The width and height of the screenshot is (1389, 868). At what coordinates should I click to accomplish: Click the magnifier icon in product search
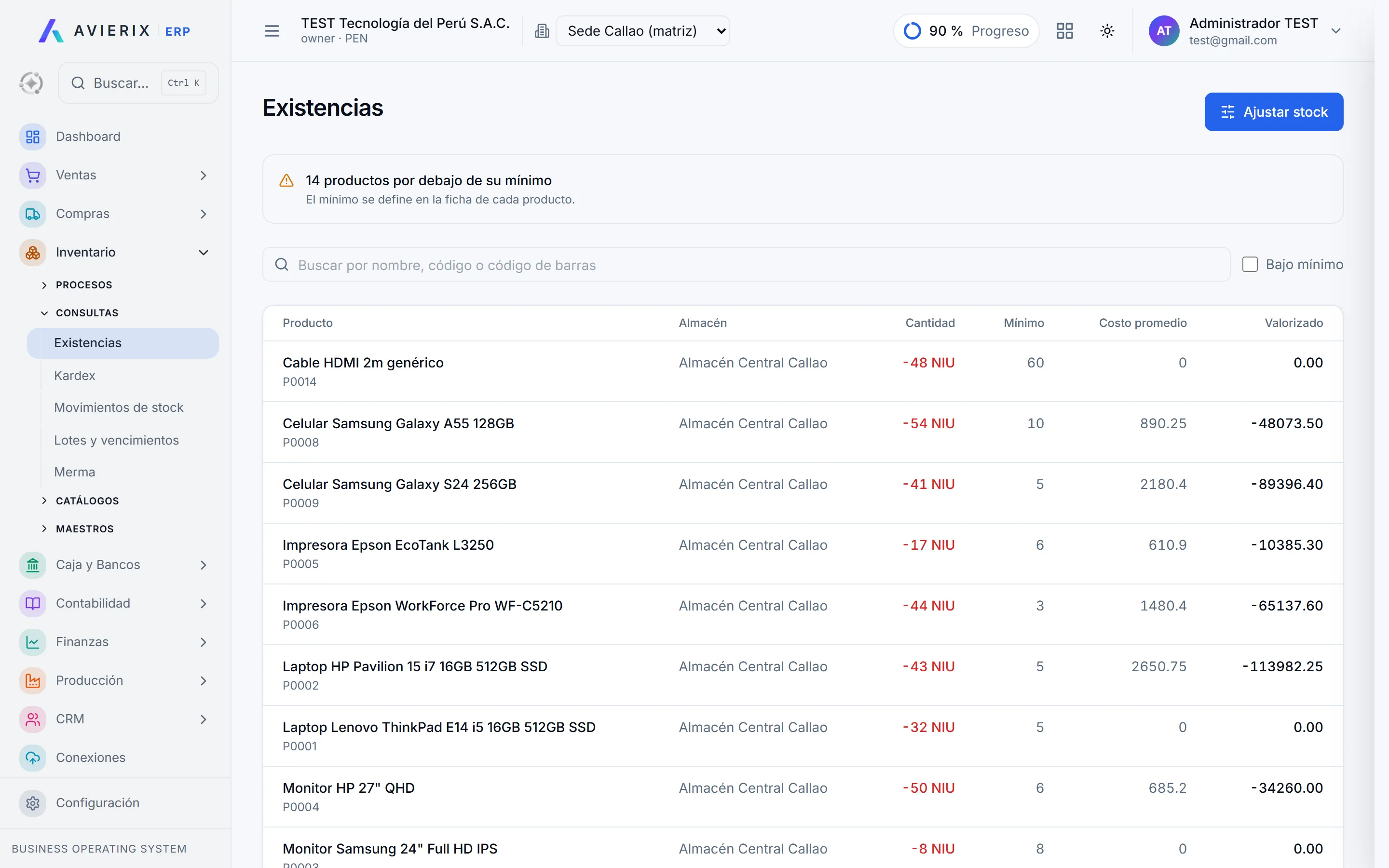tap(282, 265)
